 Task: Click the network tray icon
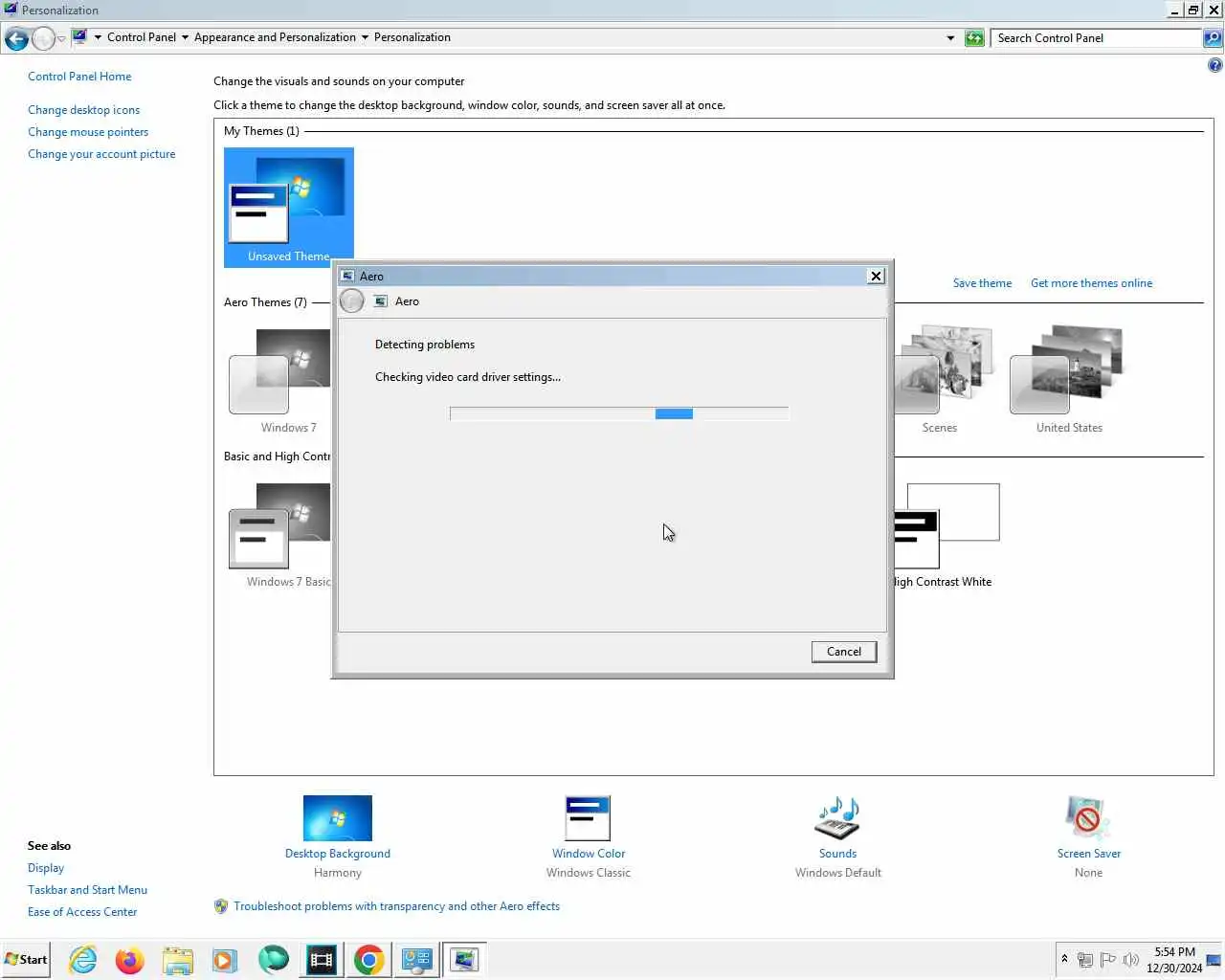coord(1085,960)
